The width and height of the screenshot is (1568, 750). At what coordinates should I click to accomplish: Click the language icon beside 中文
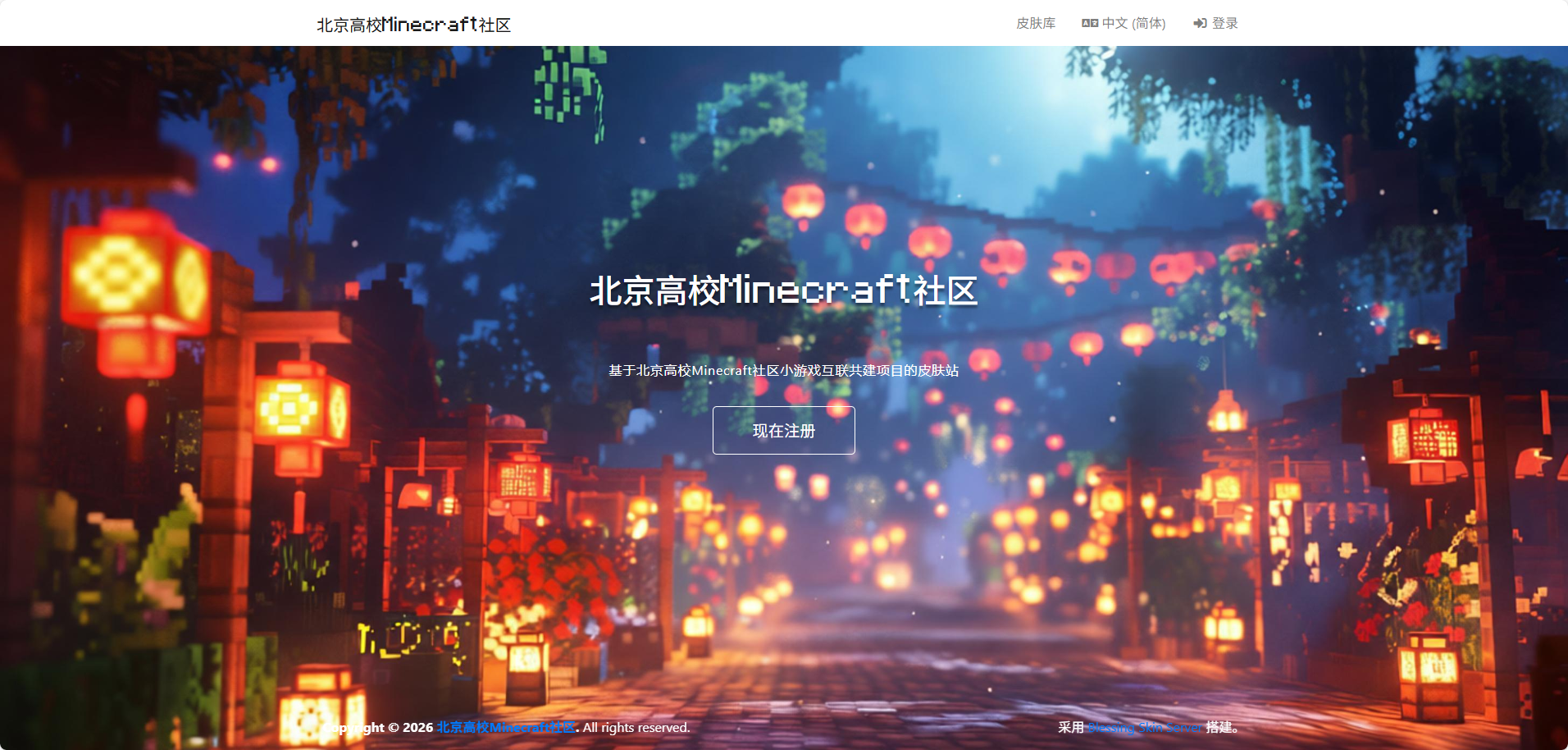(x=1090, y=23)
